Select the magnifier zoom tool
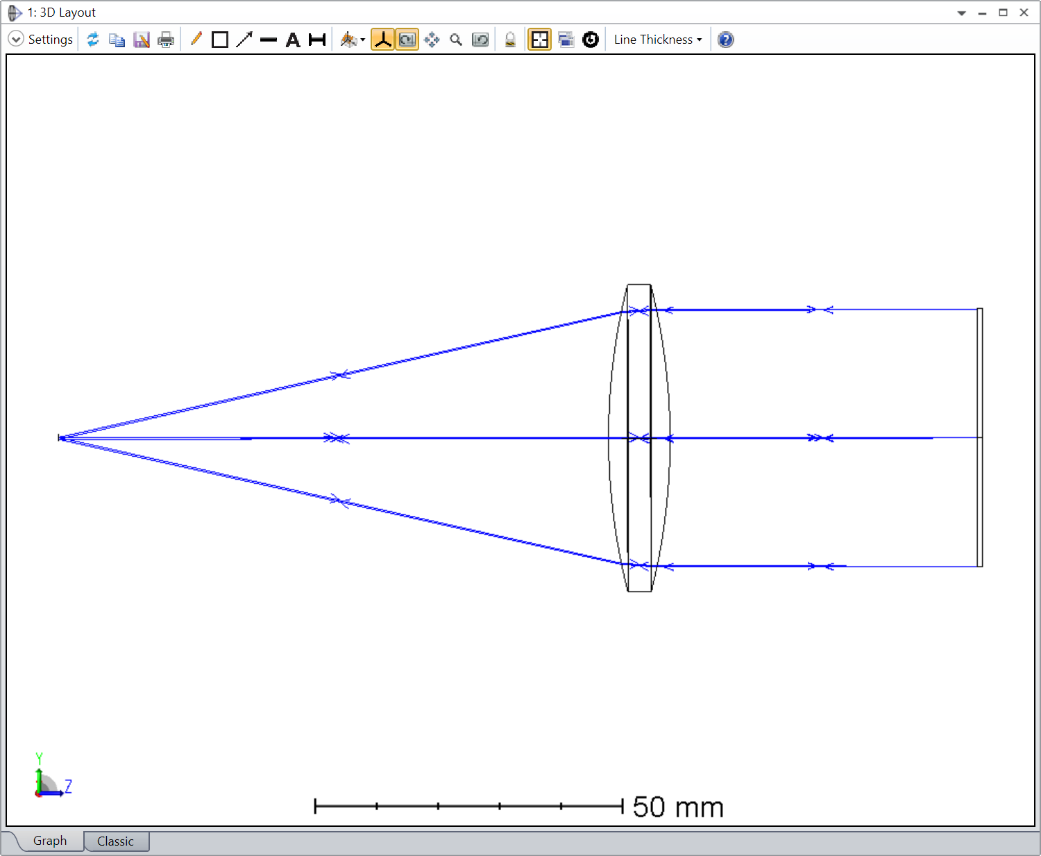Viewport: 1041px width, 856px height. pyautogui.click(x=455, y=40)
